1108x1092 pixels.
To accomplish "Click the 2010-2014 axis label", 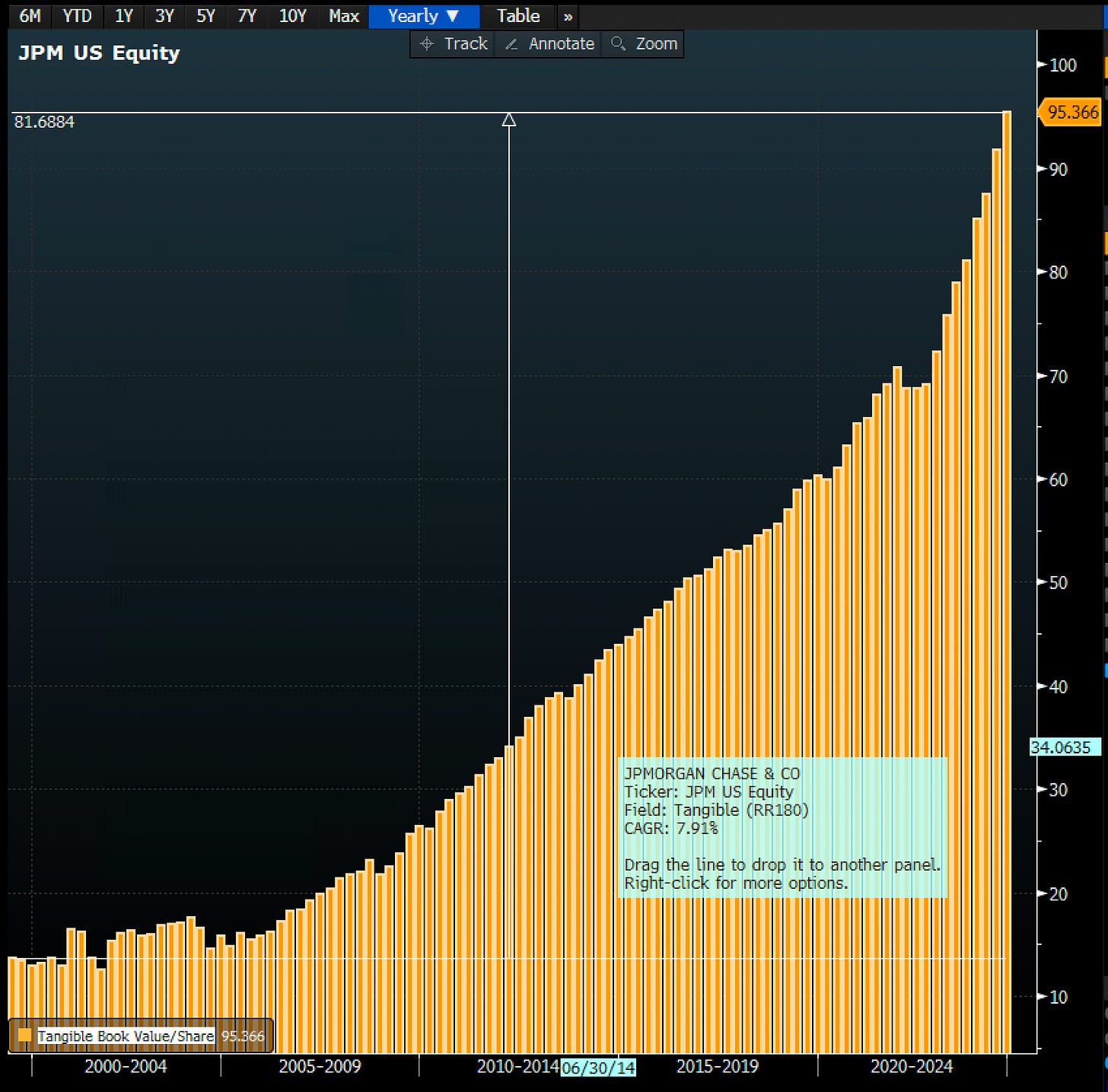I will (x=517, y=1066).
